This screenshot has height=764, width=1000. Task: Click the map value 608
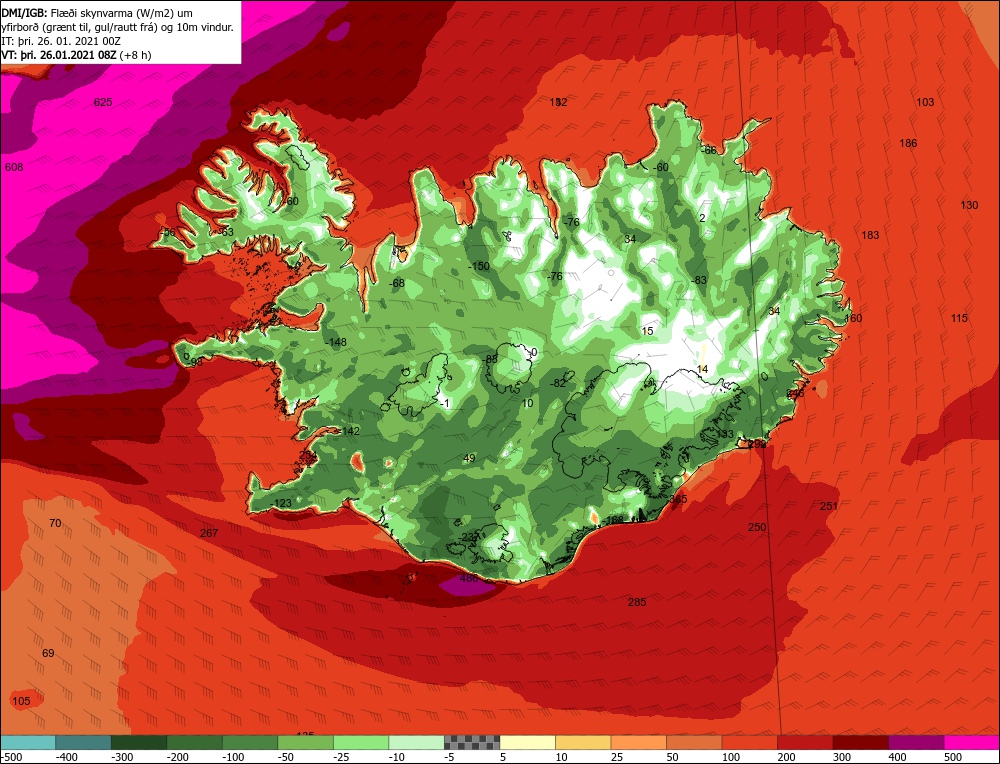coord(14,167)
